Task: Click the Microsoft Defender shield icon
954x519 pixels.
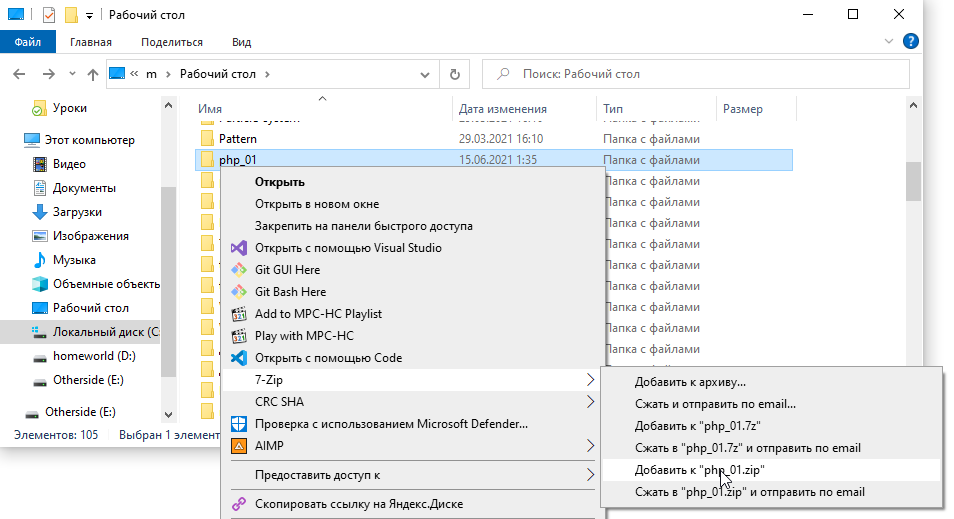Action: pos(238,424)
